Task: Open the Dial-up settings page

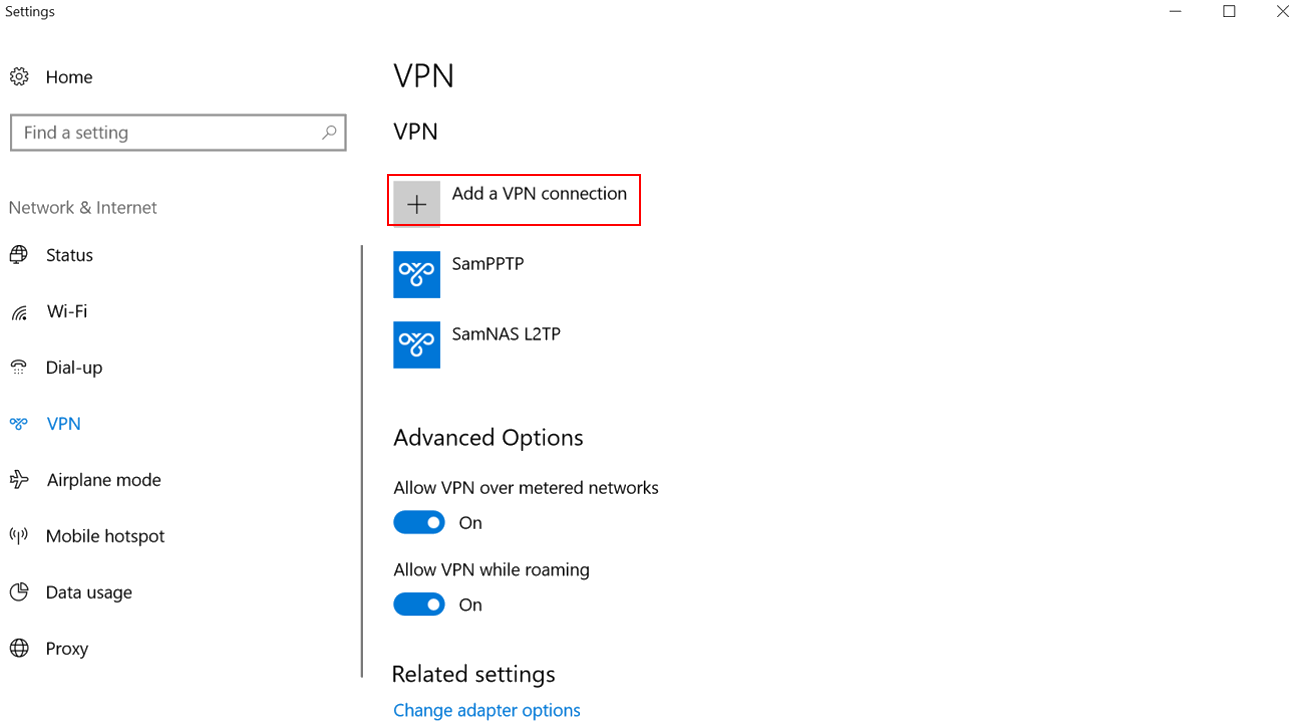Action: [x=74, y=368]
